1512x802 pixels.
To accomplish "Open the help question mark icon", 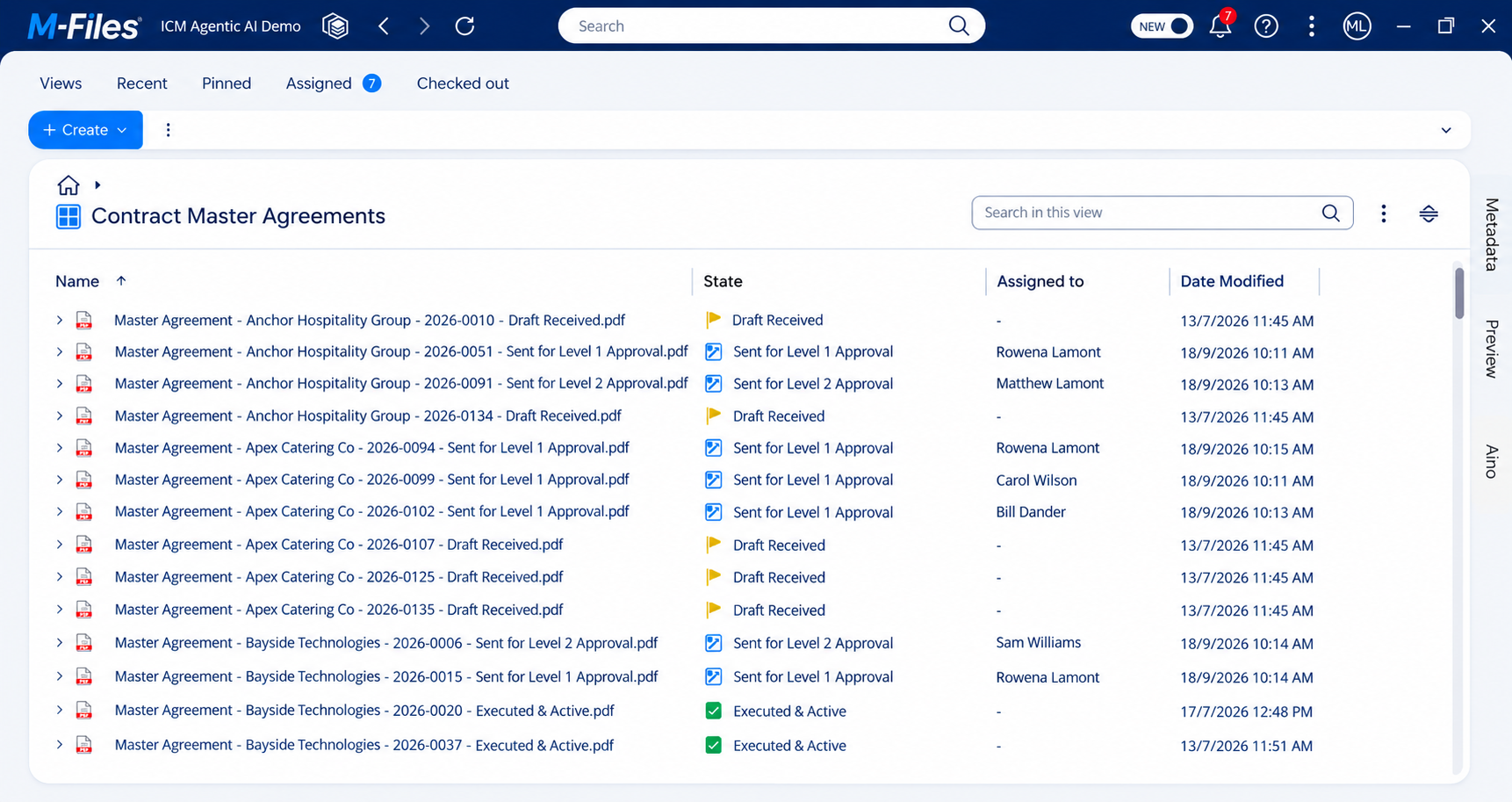I will (1266, 26).
